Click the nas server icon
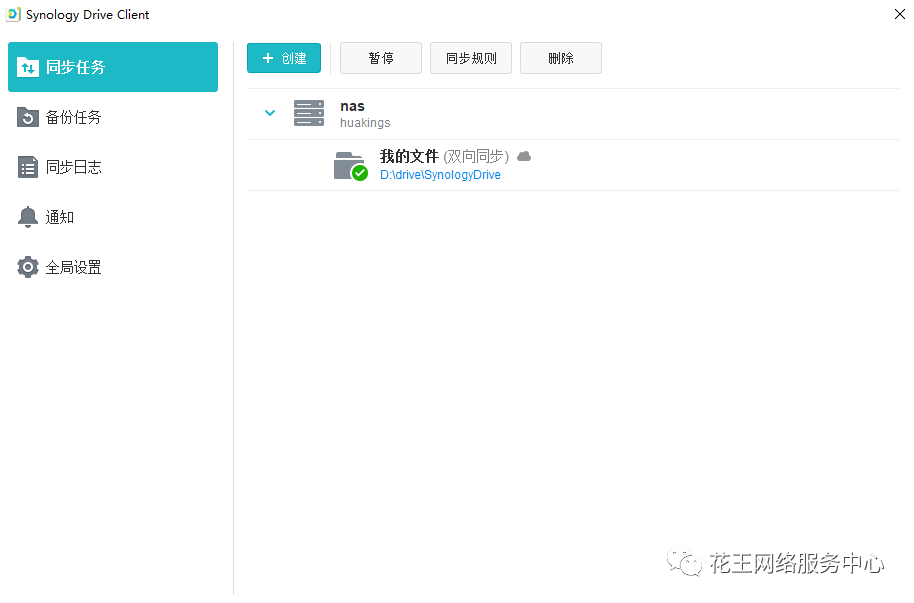The image size is (914, 603). point(309,113)
